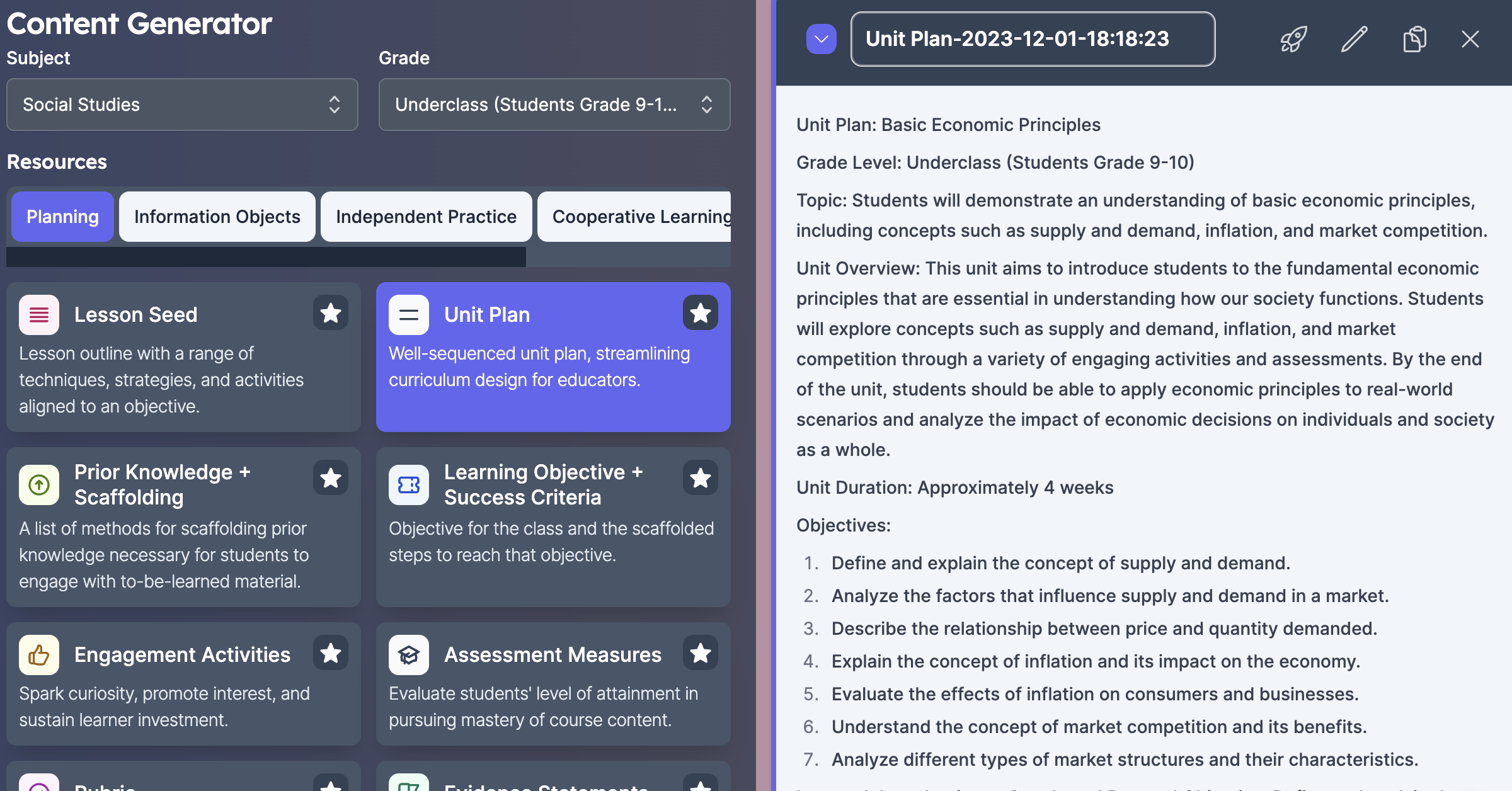Select the Engagement Activities resource card
Screen dimensions: 1512x791
point(183,684)
